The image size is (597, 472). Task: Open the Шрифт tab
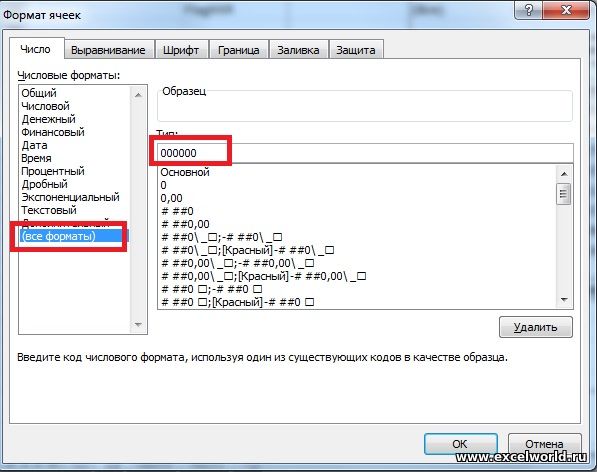coord(181,50)
